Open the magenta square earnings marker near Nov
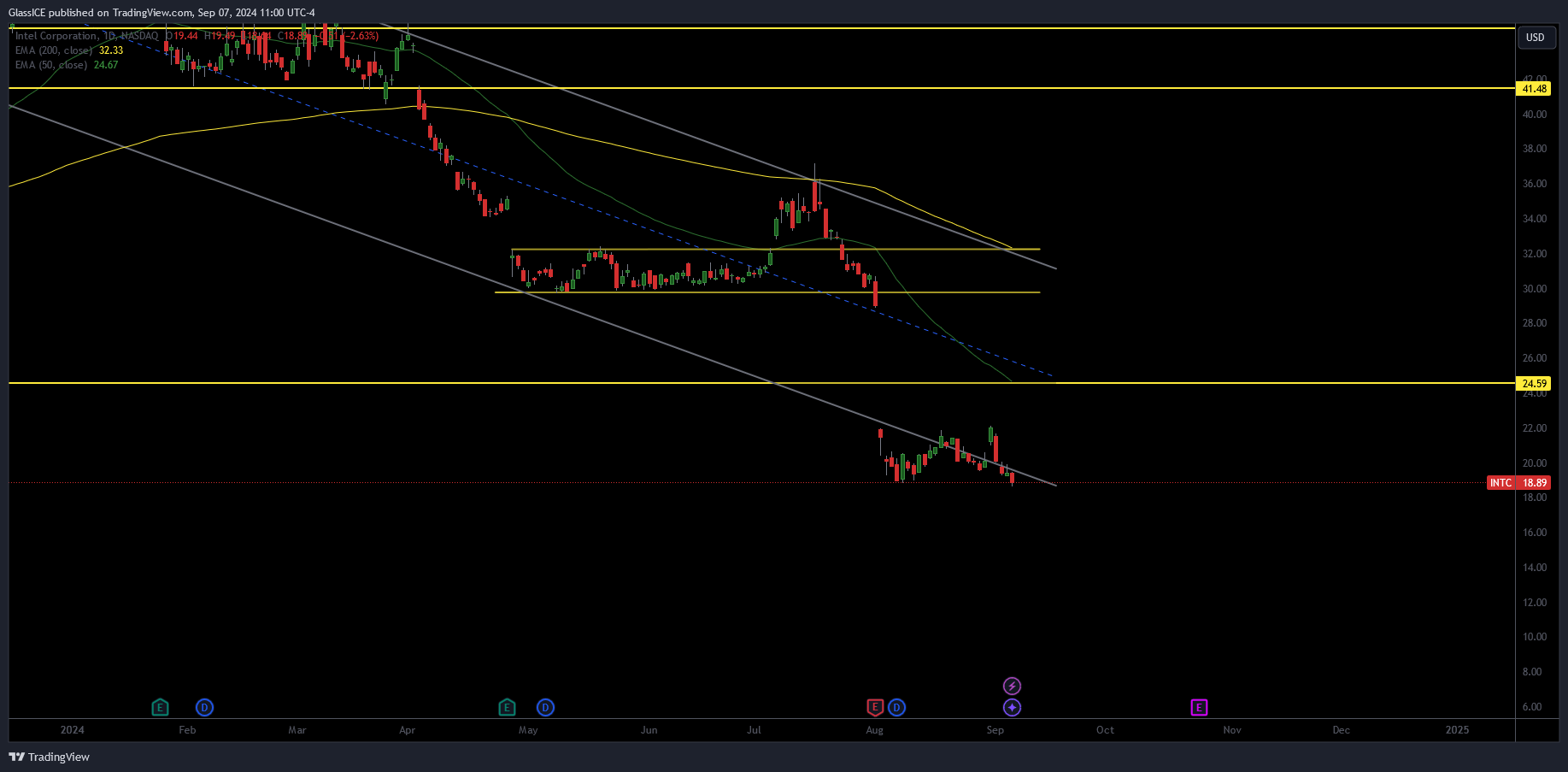The height and width of the screenshot is (772, 1568). 1199,707
